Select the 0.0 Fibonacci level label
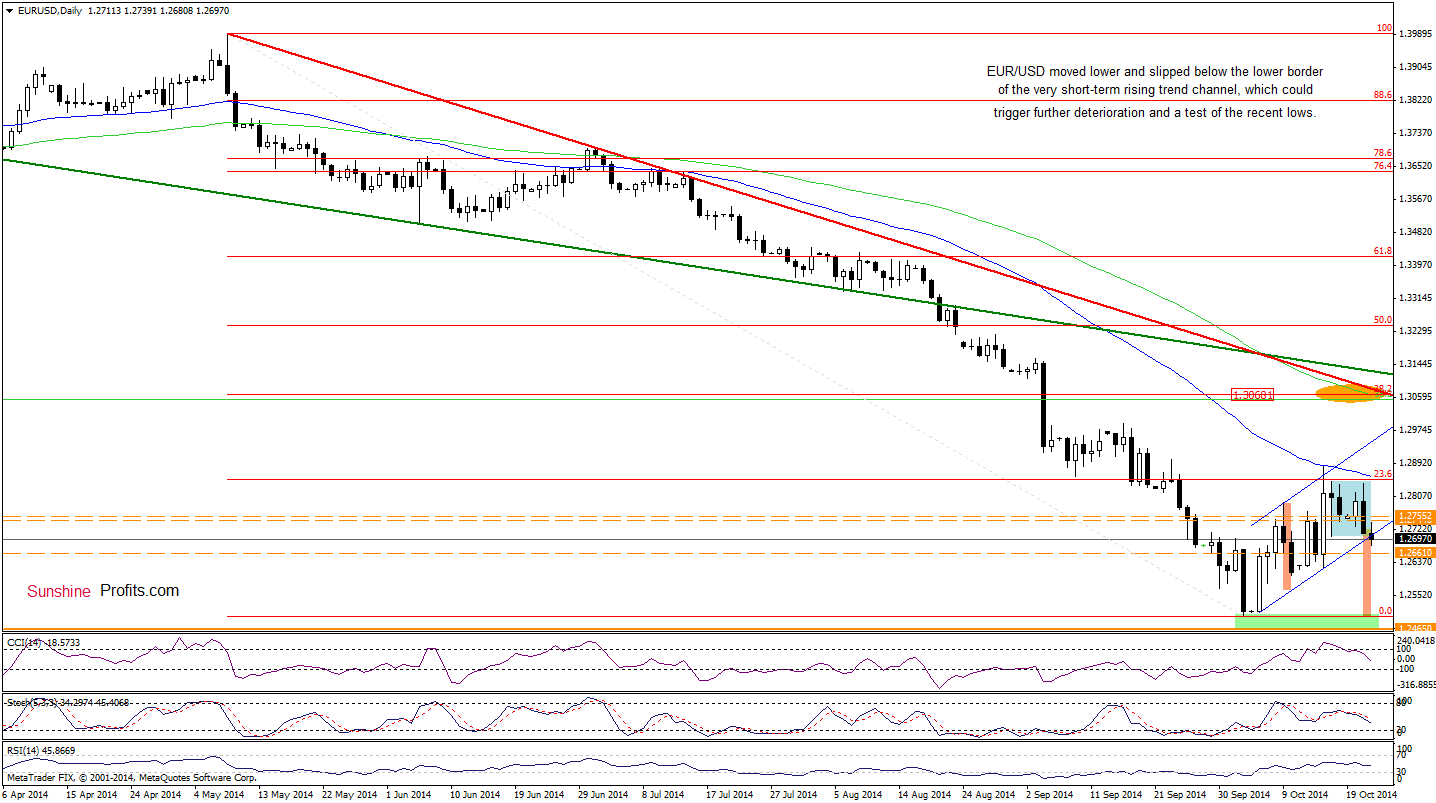1436x803 pixels. (1385, 610)
